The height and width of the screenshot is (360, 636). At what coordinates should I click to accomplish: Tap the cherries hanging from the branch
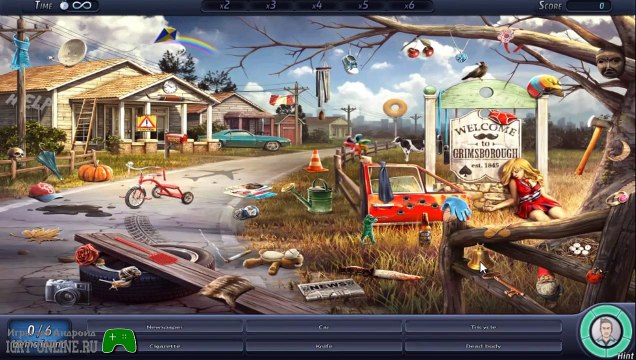click(420, 49)
